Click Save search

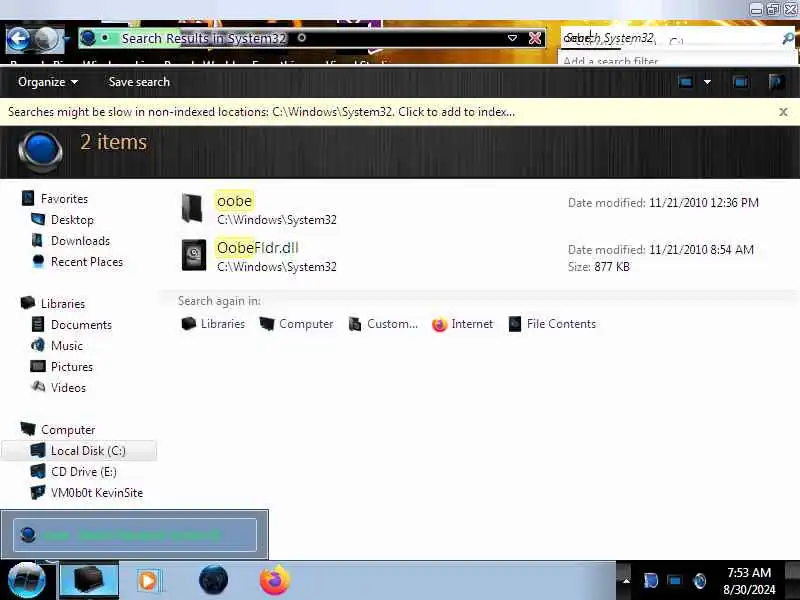pyautogui.click(x=139, y=82)
